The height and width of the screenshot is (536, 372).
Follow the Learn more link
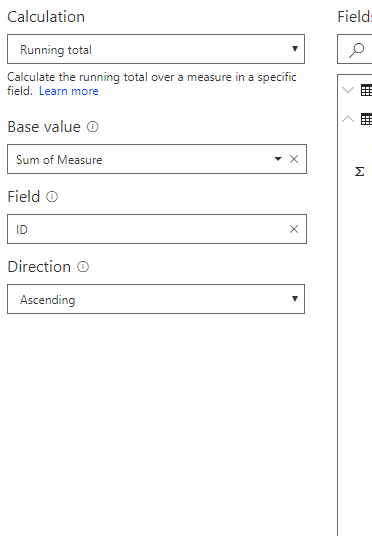coord(69,91)
